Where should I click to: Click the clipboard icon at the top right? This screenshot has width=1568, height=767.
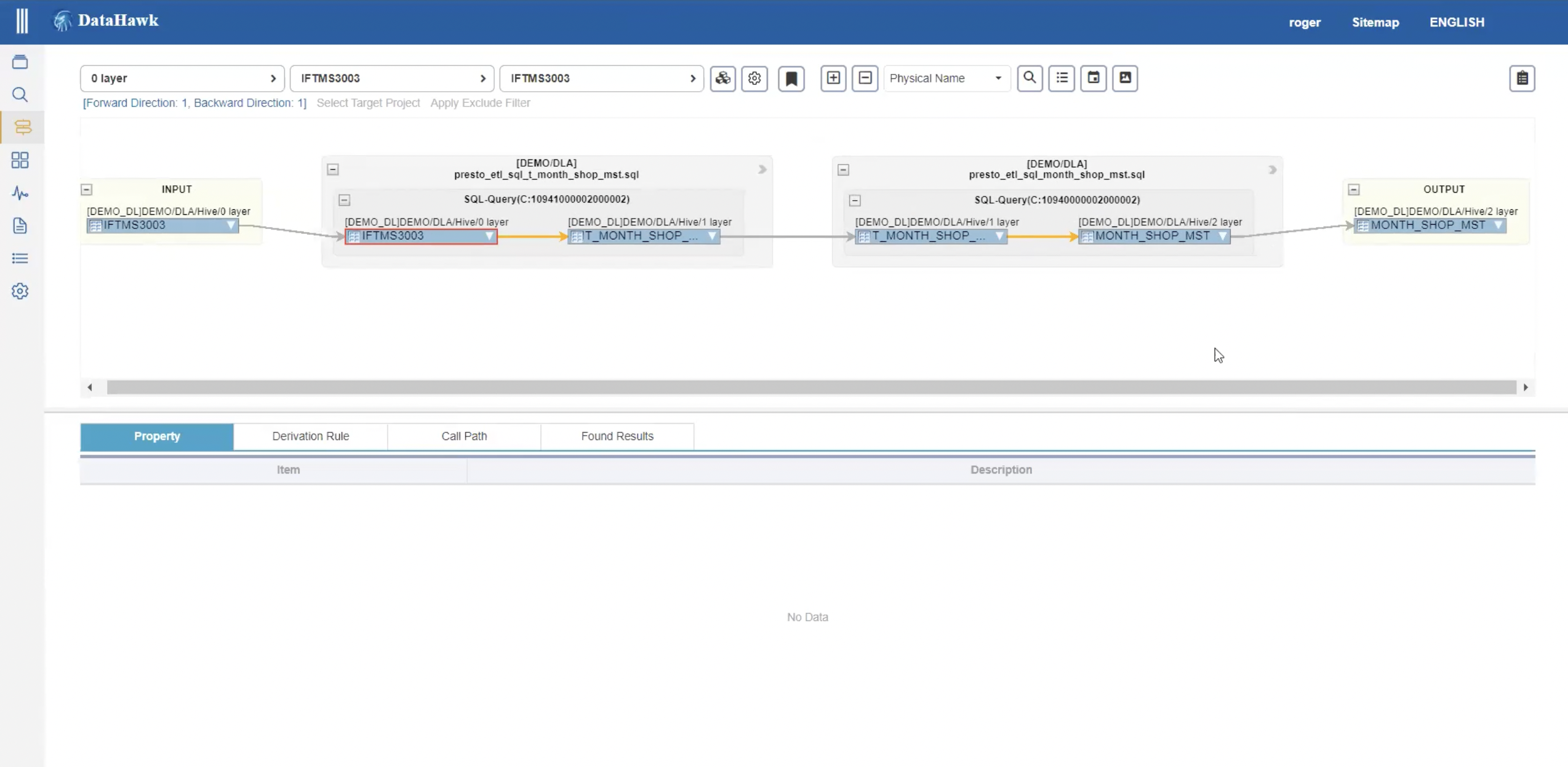(1523, 78)
